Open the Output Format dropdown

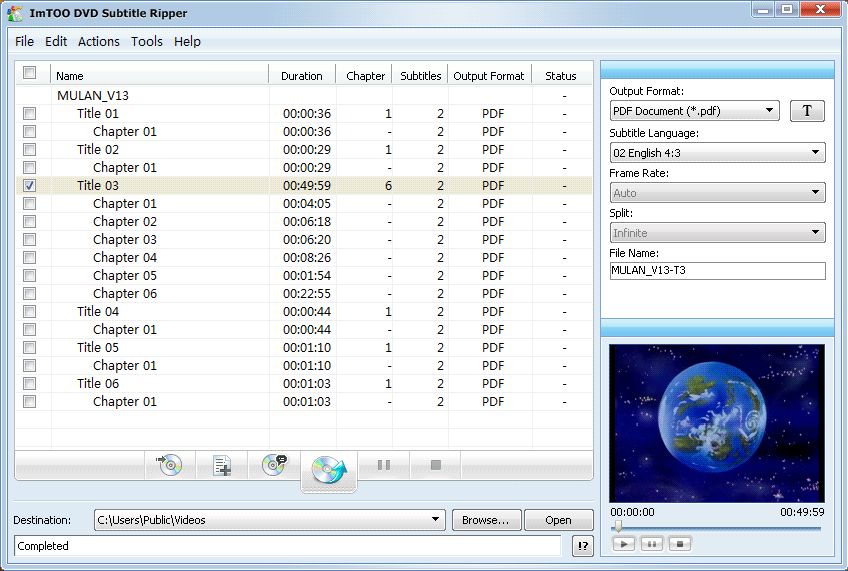[694, 111]
